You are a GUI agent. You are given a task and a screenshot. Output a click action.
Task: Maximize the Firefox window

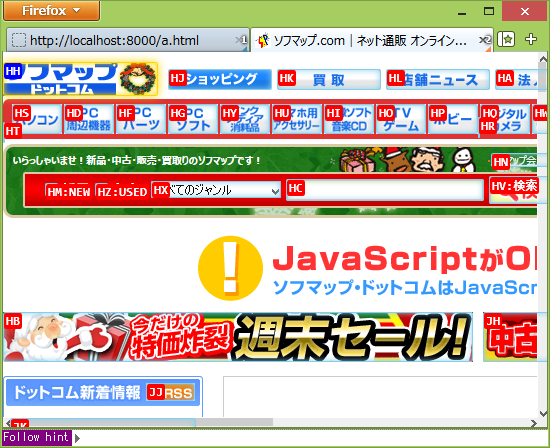click(x=489, y=11)
